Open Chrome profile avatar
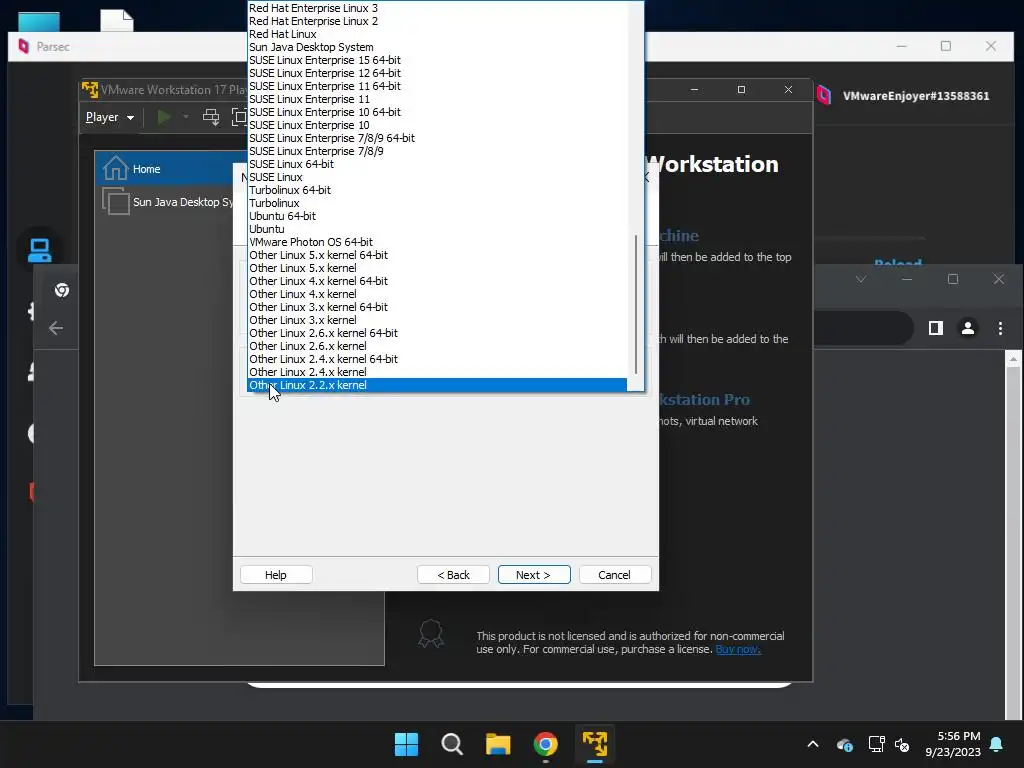This screenshot has width=1024, height=768. (x=968, y=328)
